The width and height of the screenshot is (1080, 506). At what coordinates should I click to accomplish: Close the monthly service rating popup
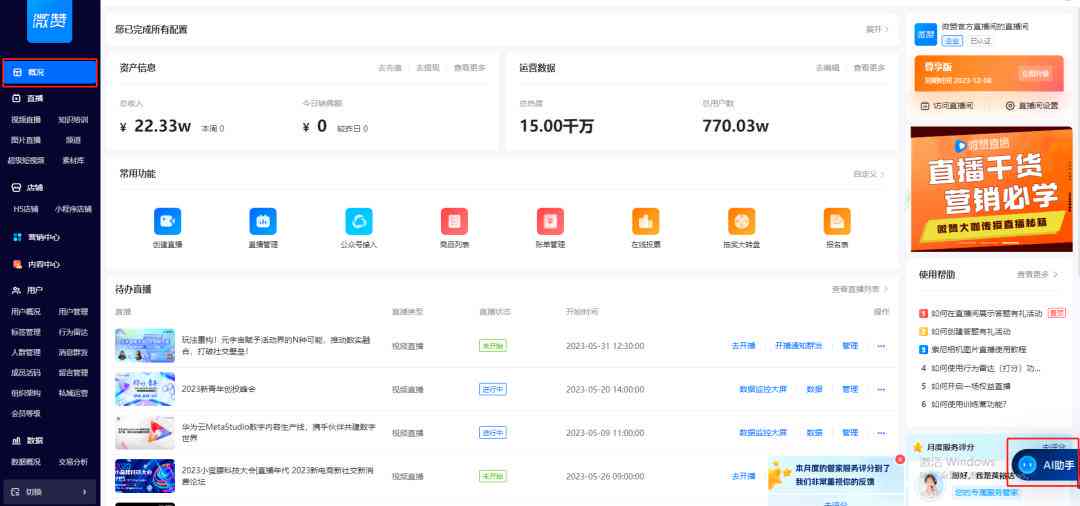click(x=900, y=459)
